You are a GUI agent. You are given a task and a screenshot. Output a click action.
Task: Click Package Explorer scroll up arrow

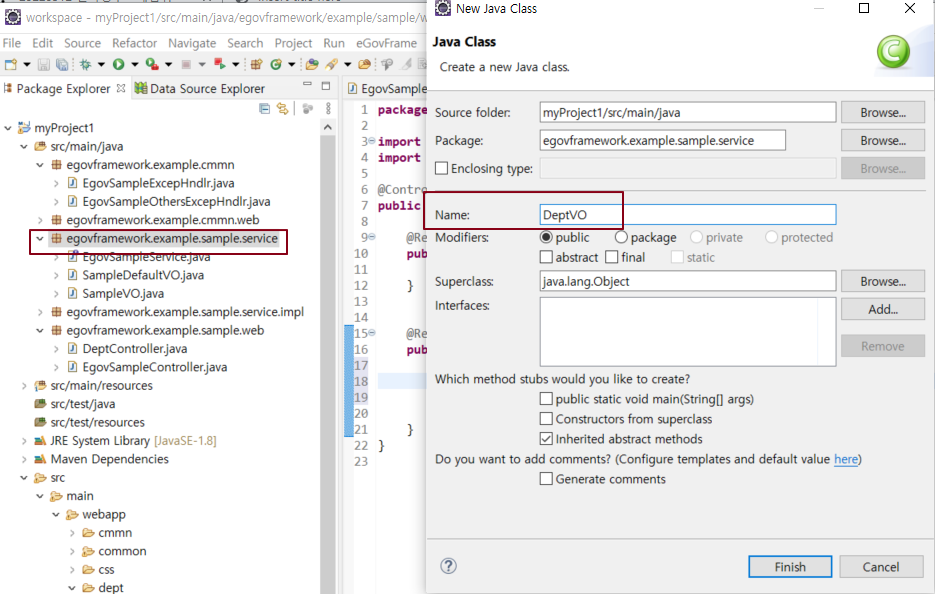point(327,127)
